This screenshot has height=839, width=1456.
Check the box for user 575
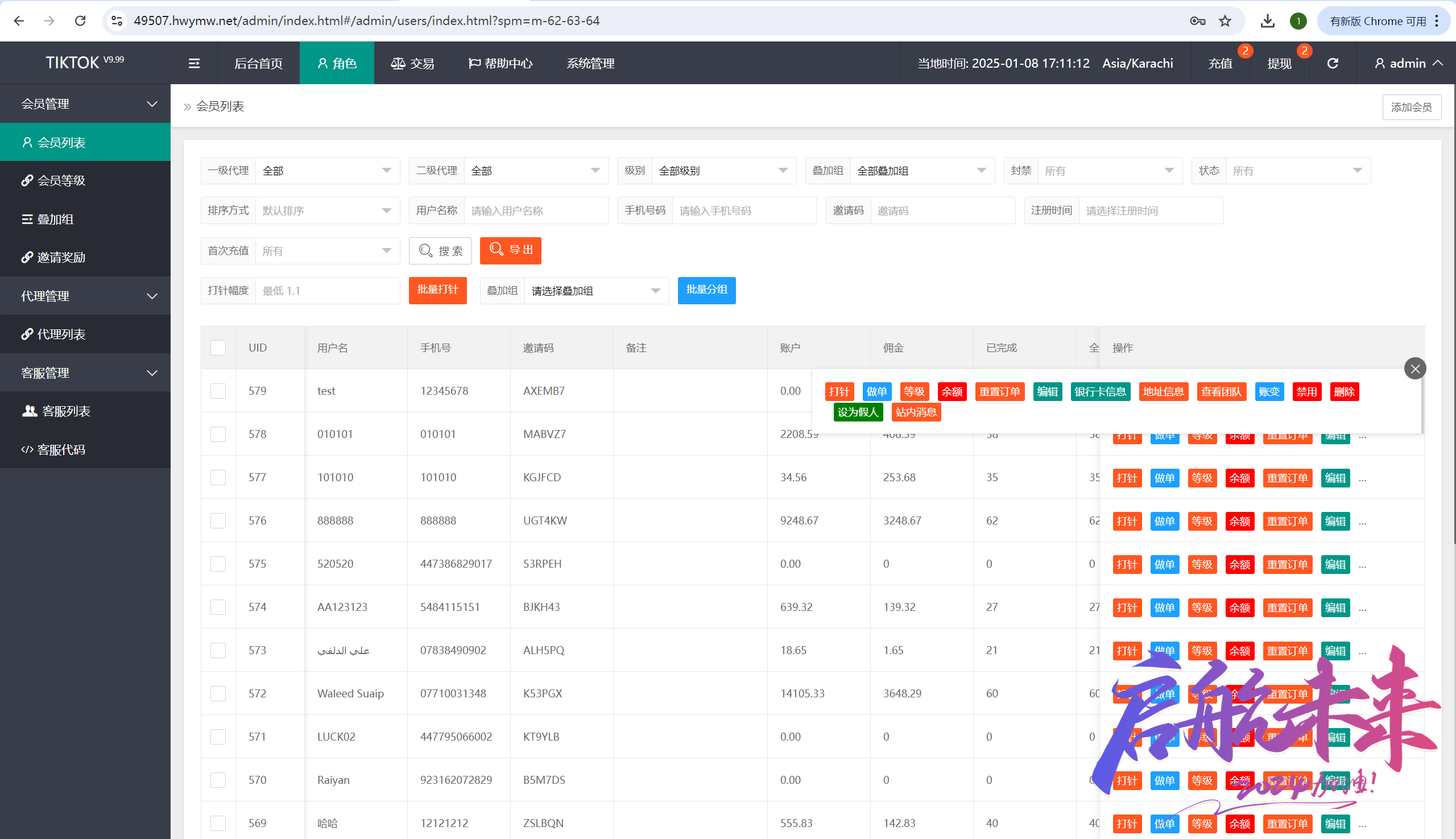218,564
